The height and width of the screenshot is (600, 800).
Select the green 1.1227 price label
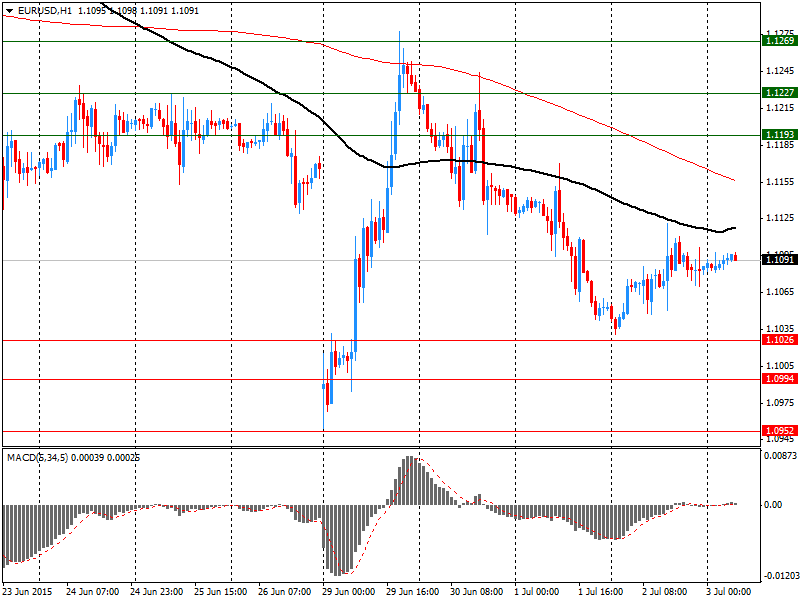(x=779, y=92)
